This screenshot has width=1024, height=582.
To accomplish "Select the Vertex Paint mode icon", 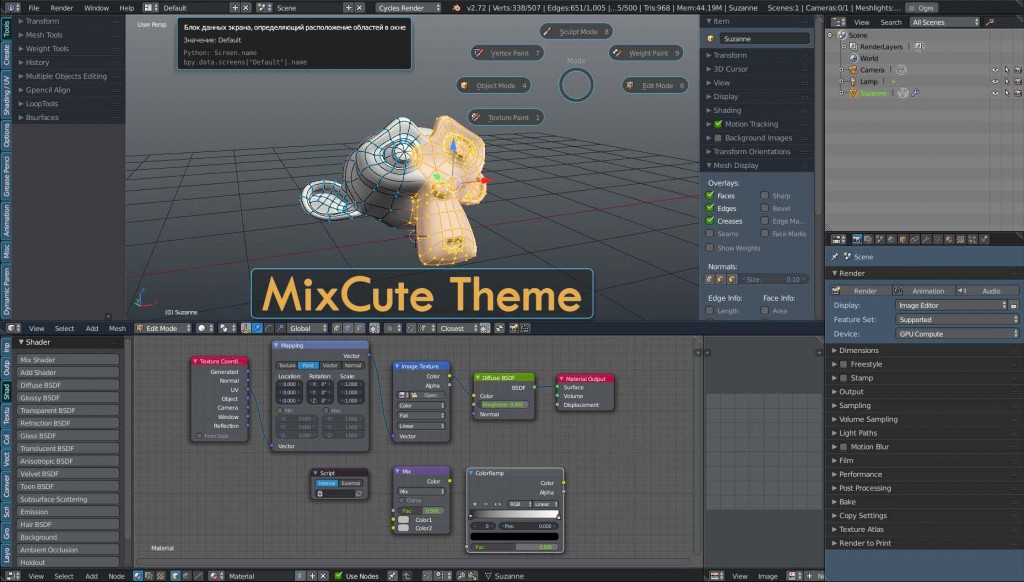I will click(478, 53).
